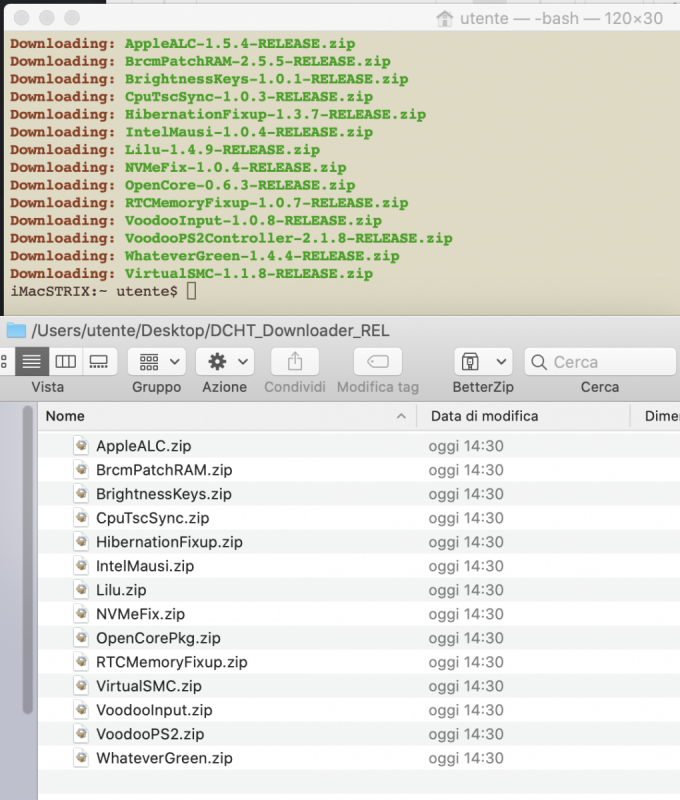Click the Finder sidebar scrollbar
Viewport: 680px width, 800px height.
pos(28,559)
